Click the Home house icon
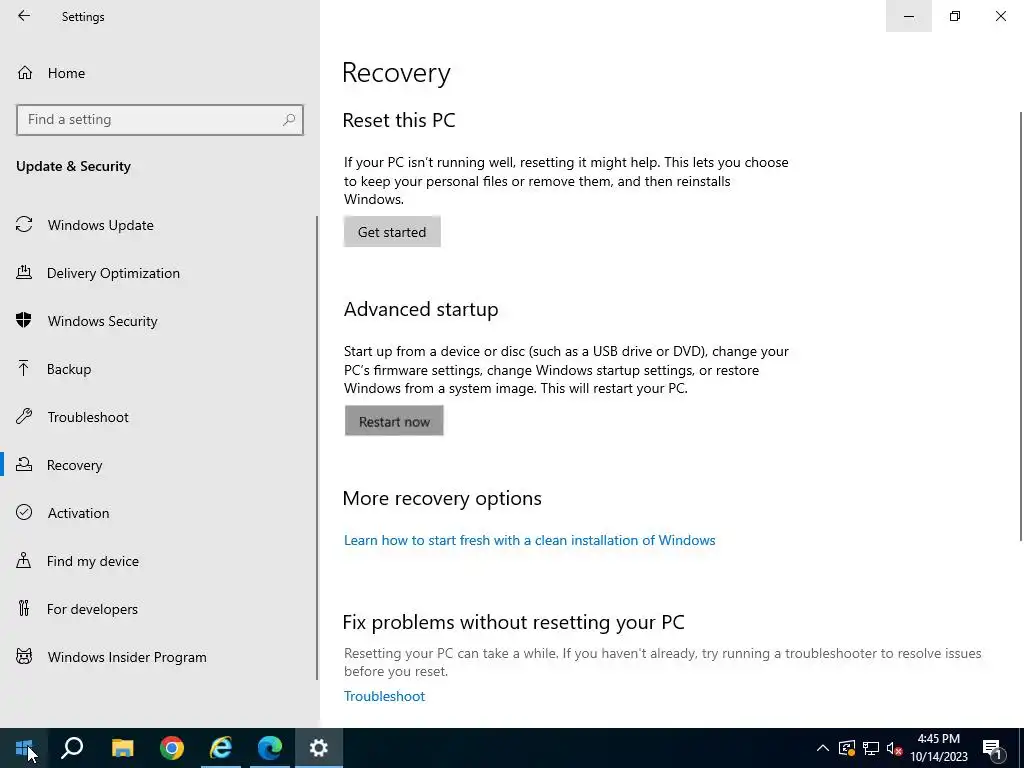 click(25, 72)
